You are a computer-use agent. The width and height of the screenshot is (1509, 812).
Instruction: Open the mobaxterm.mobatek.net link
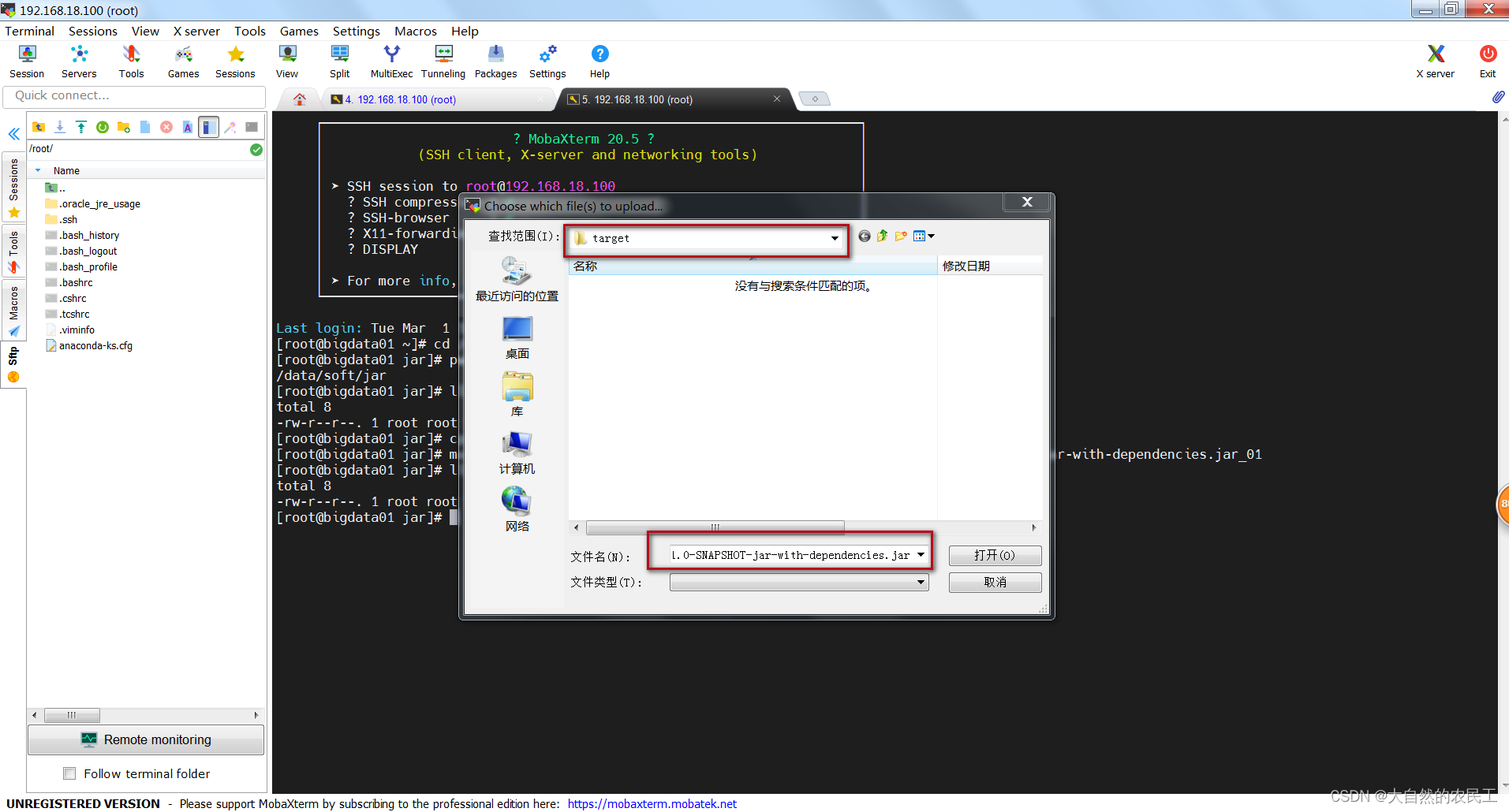[652, 804]
